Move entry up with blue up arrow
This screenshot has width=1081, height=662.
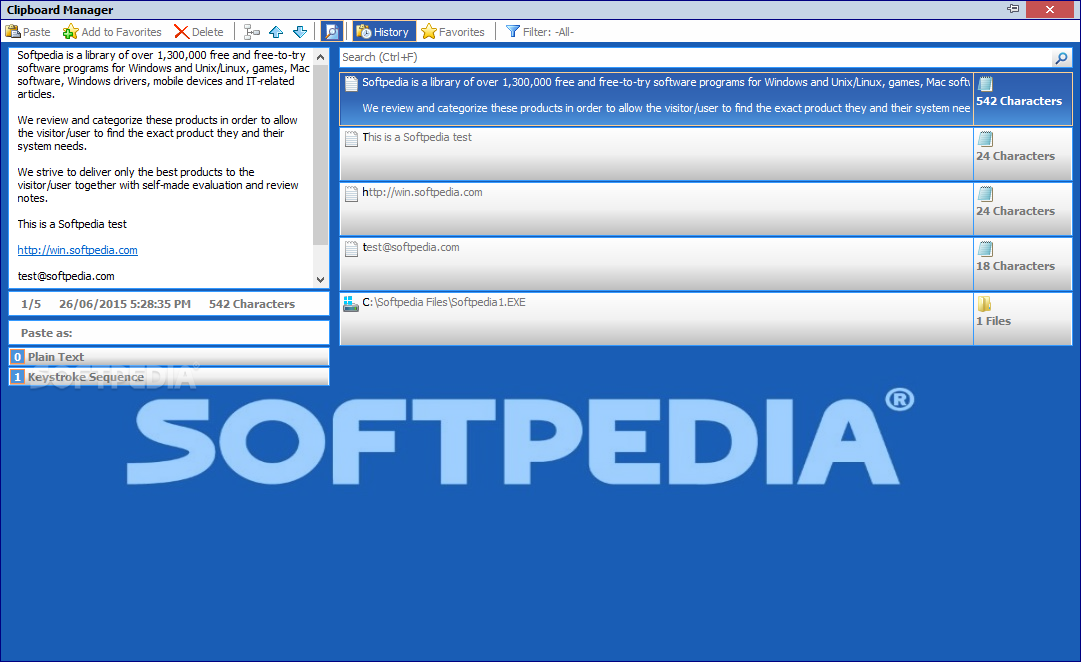point(276,32)
